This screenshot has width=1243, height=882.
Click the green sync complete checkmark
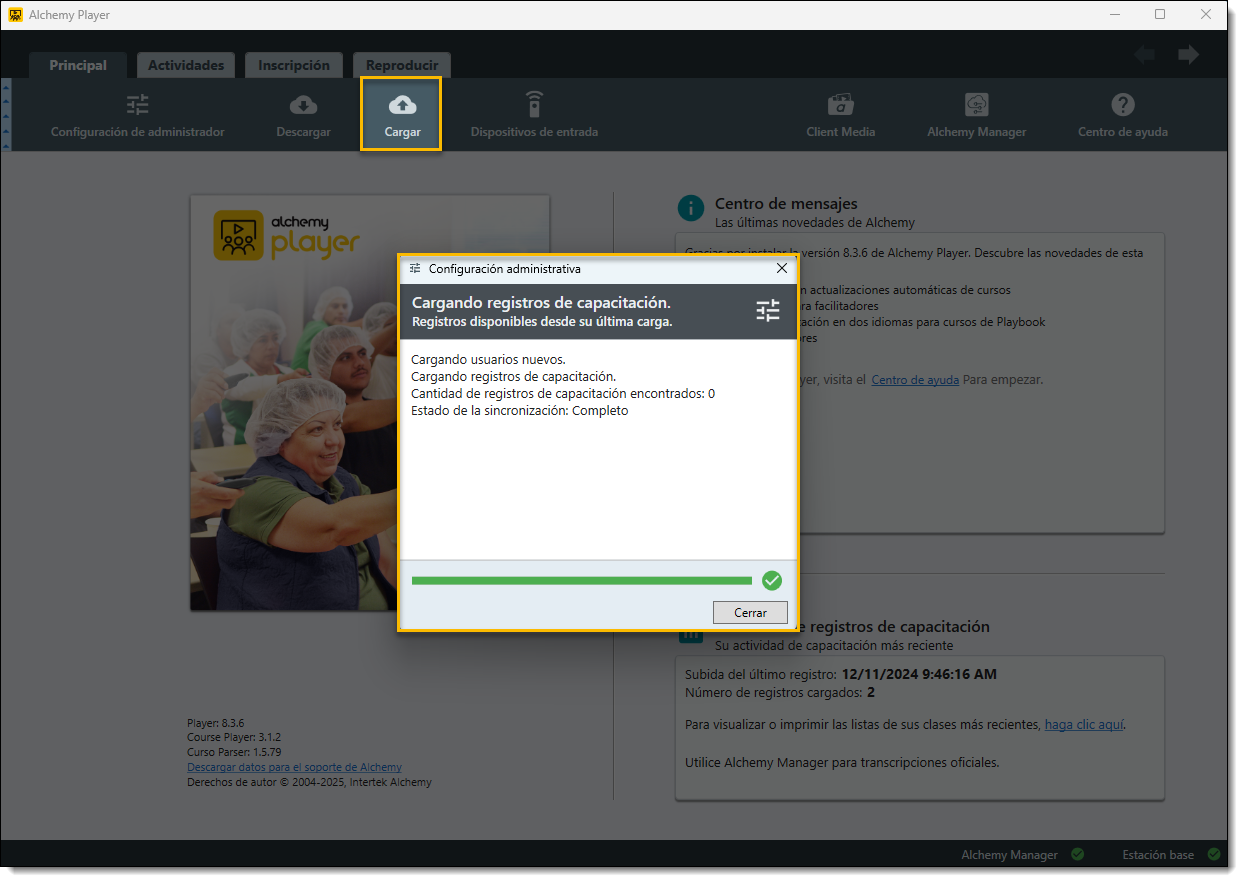point(771,581)
